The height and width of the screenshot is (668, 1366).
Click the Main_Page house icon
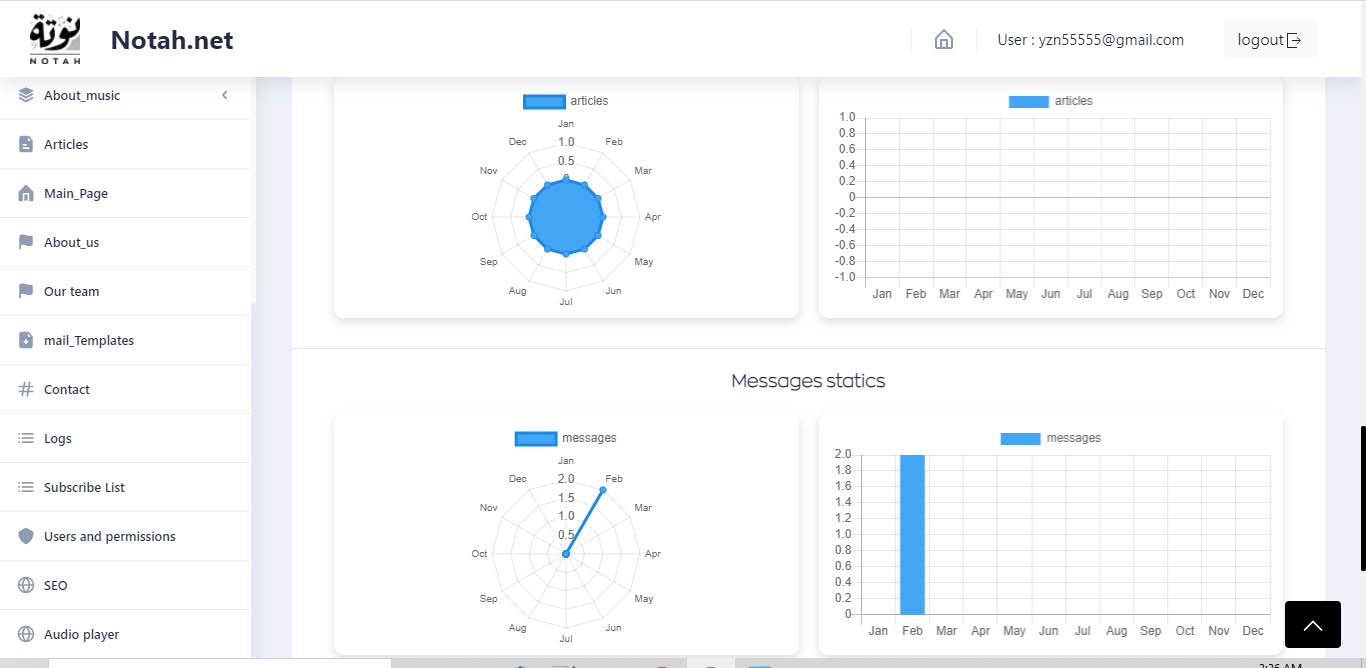pyautogui.click(x=26, y=194)
